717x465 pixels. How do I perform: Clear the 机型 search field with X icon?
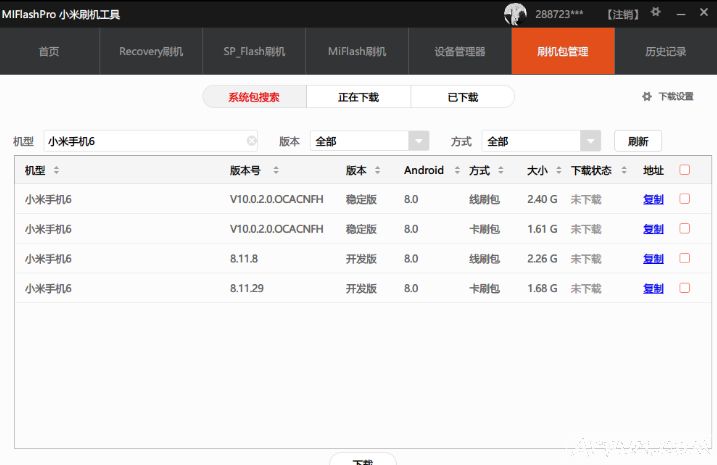pos(252,141)
